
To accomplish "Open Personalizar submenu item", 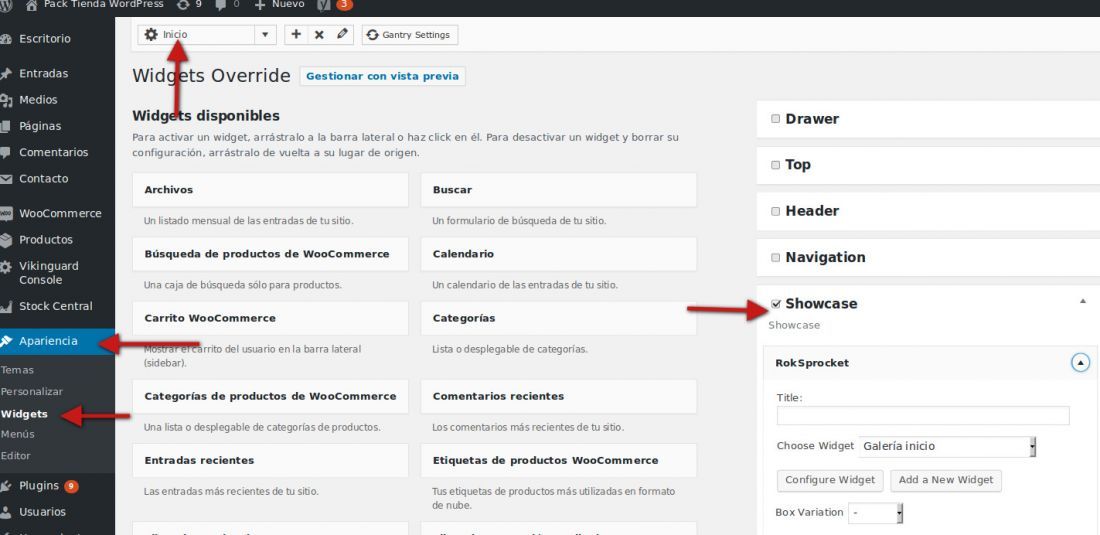I will coord(32,391).
